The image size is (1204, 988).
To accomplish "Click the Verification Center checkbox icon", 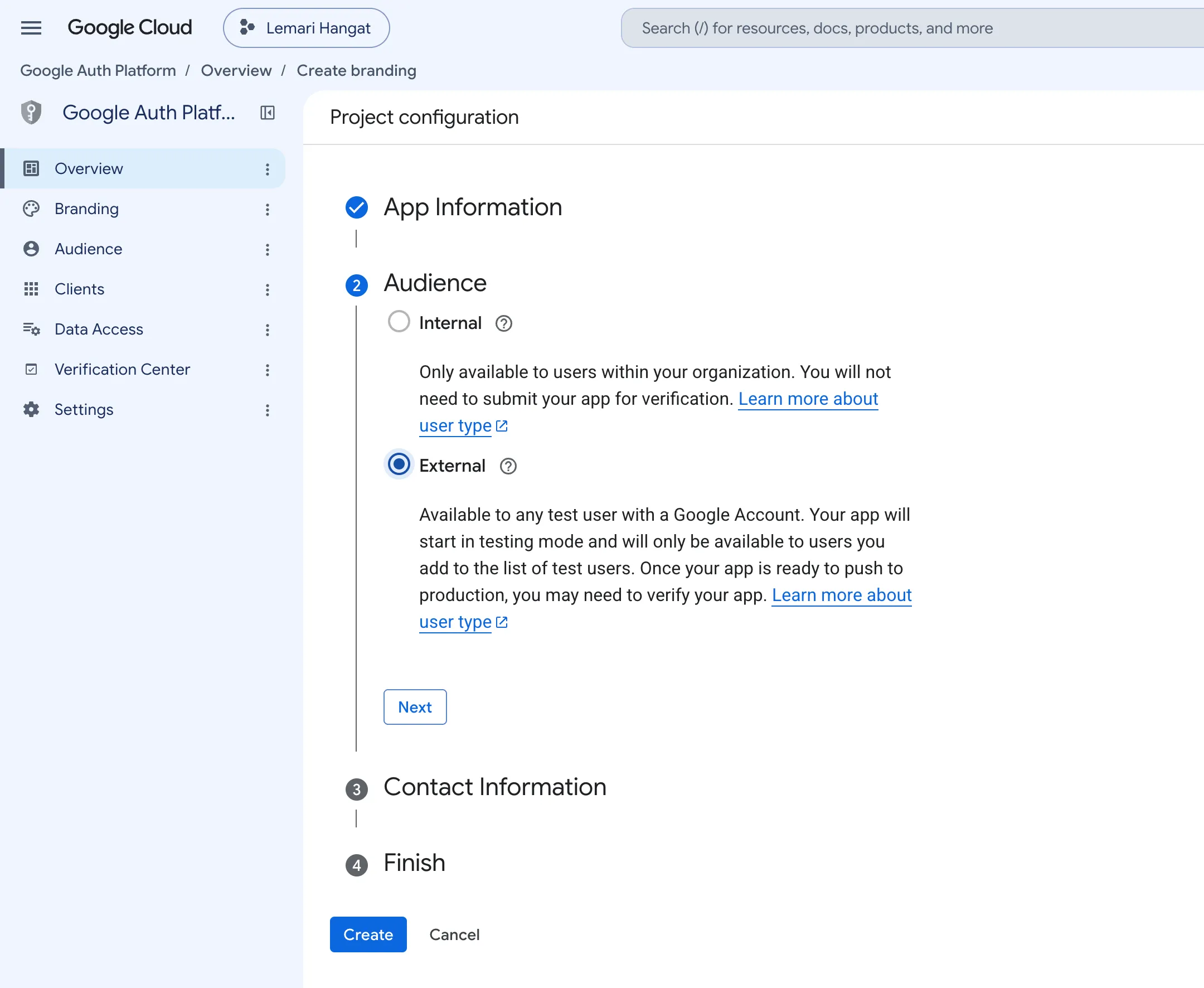I will pos(31,369).
